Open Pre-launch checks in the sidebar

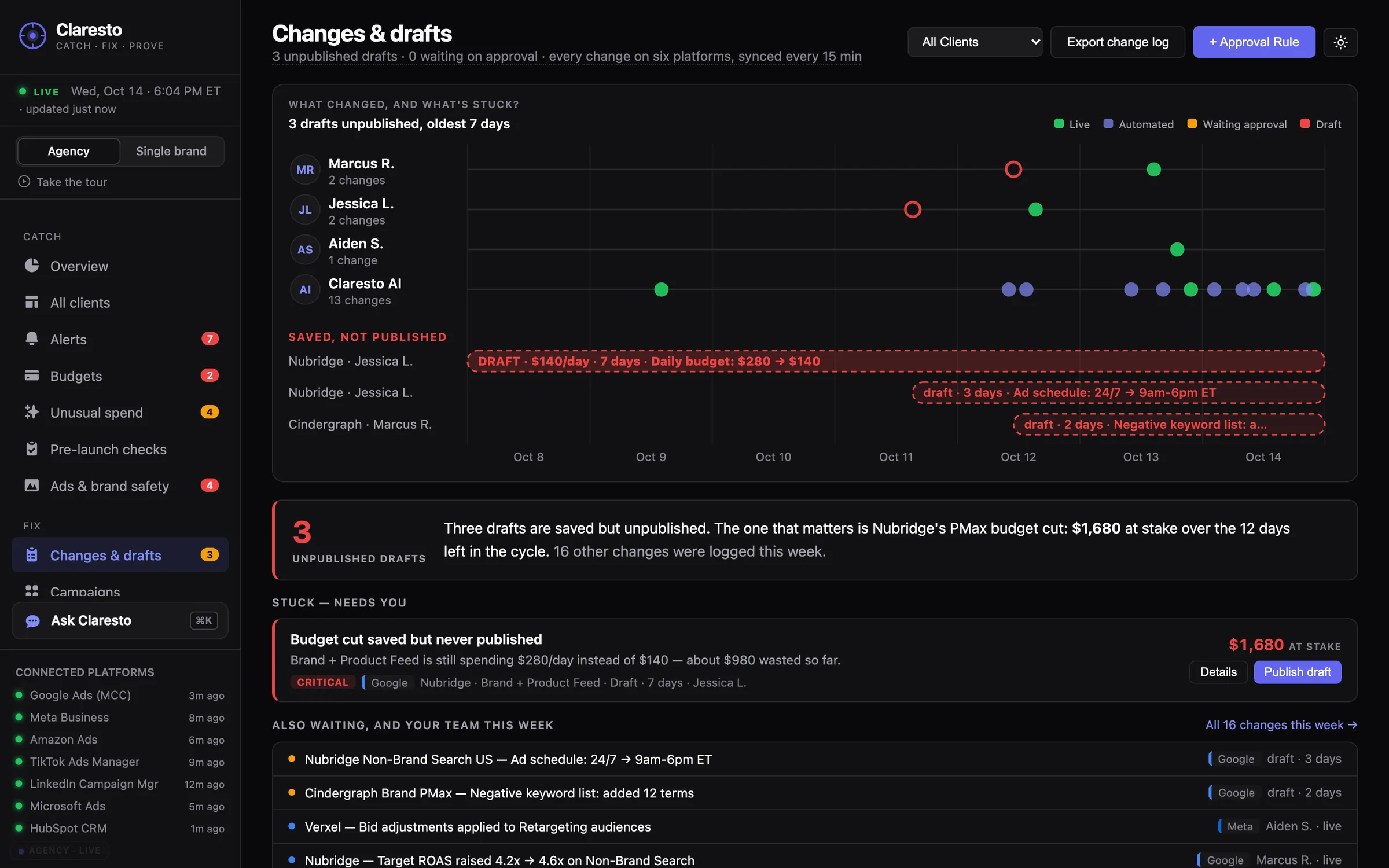click(x=120, y=449)
